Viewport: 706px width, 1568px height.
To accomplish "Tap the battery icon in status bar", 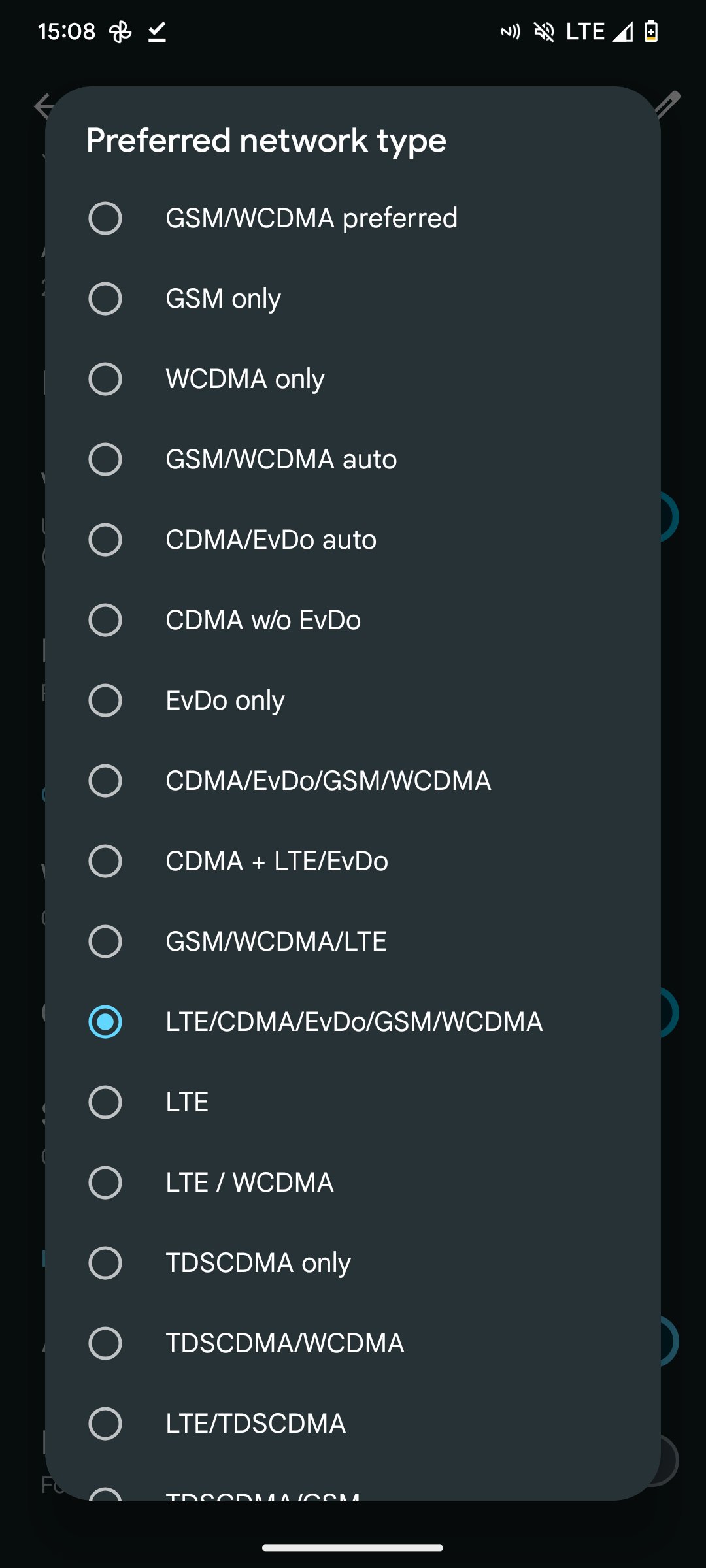I will pos(651,31).
